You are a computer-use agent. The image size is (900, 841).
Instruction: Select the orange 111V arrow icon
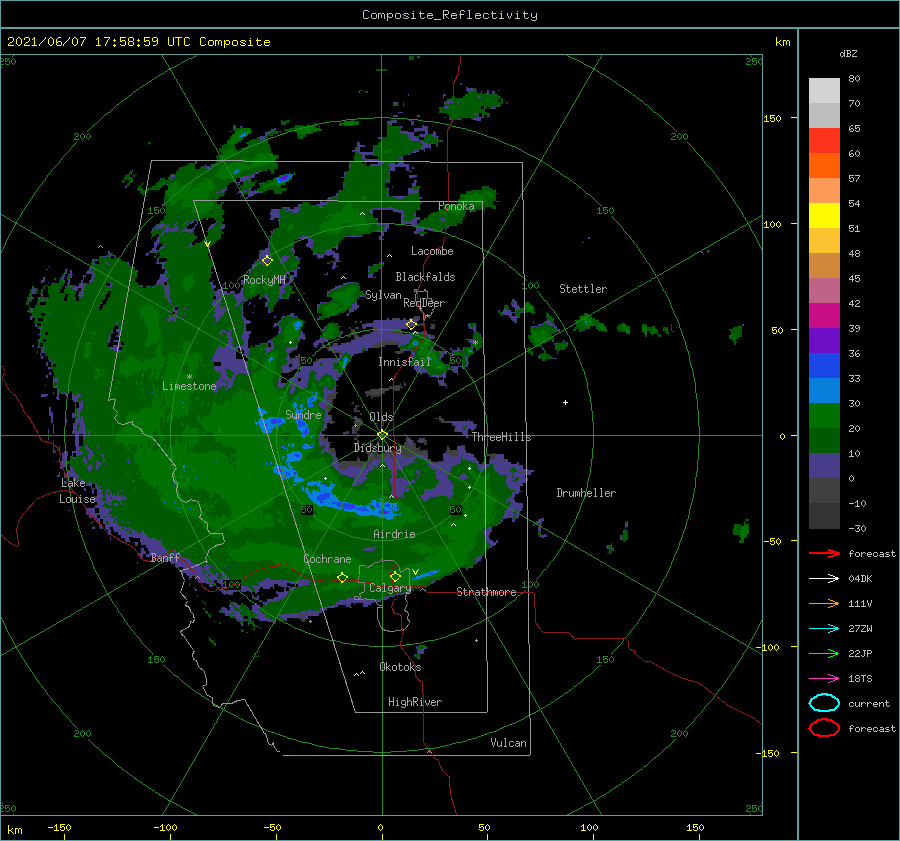(824, 603)
